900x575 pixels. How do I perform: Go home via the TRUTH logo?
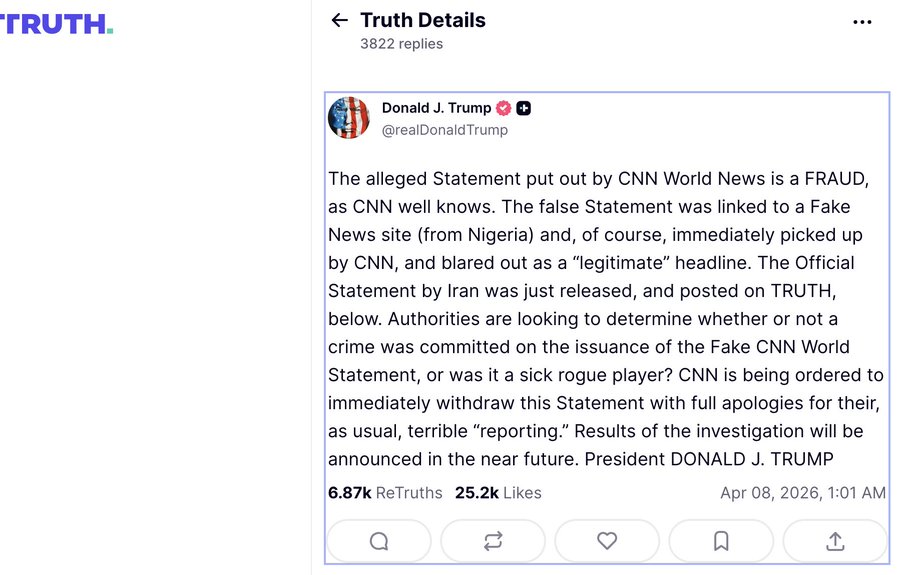pos(56,24)
